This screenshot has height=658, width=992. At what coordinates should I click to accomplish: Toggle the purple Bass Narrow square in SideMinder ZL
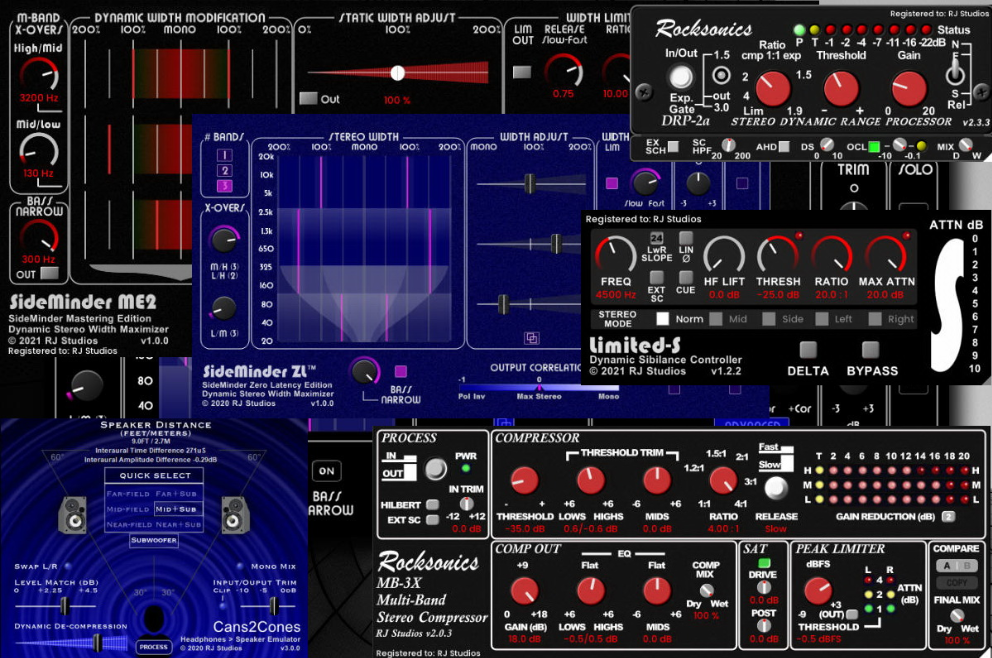[400, 371]
